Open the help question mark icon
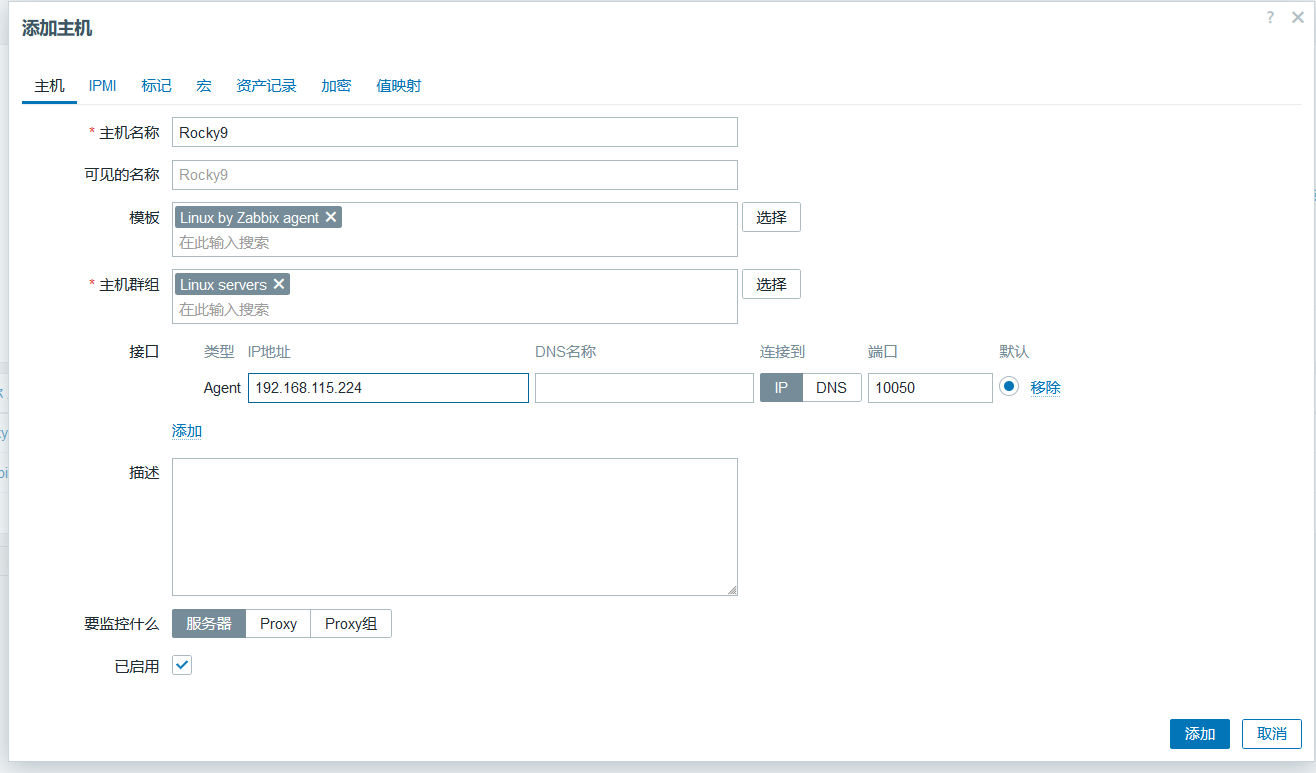1316x773 pixels. click(x=1271, y=17)
